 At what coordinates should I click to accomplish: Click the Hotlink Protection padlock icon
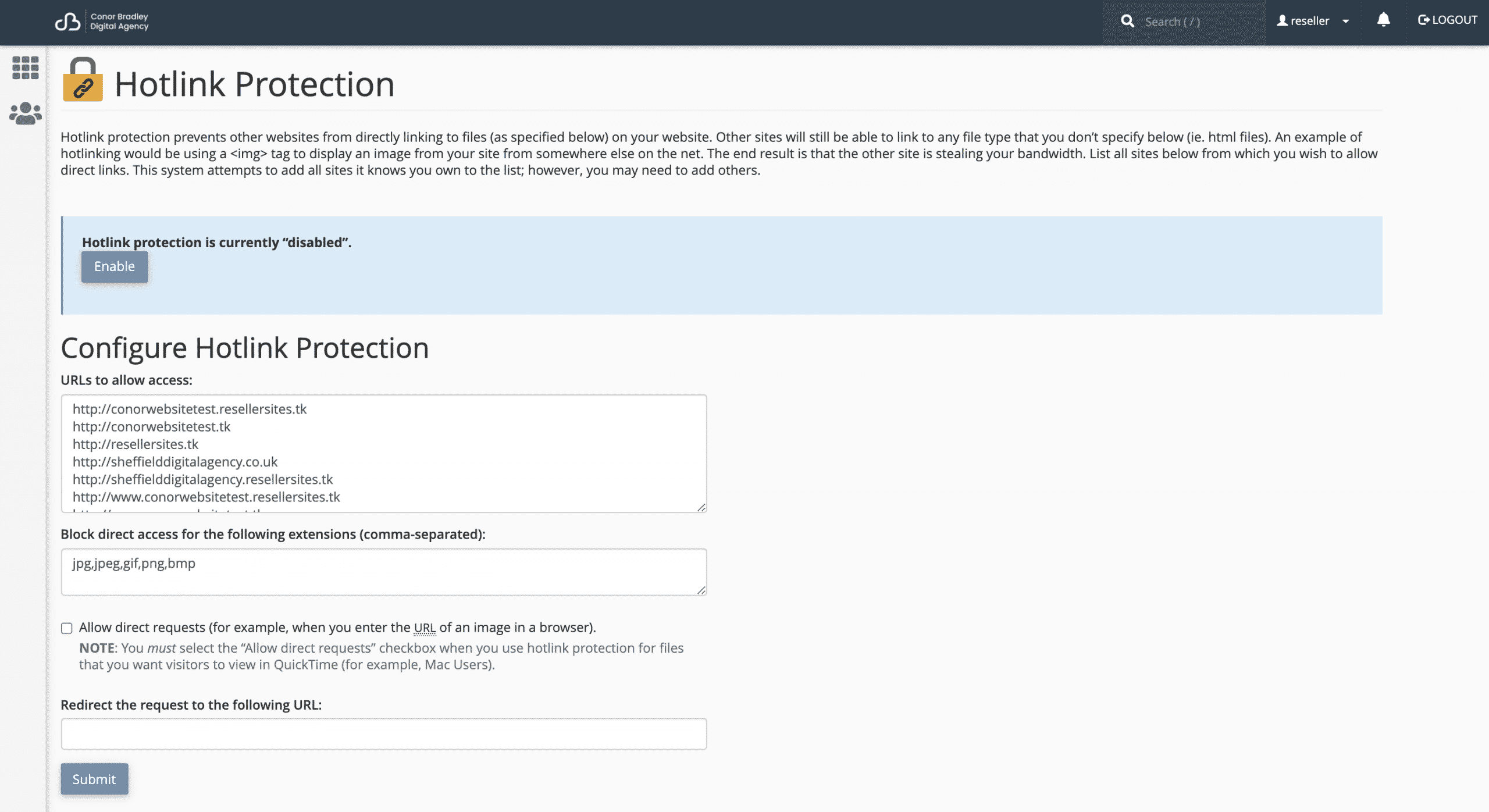pos(83,80)
